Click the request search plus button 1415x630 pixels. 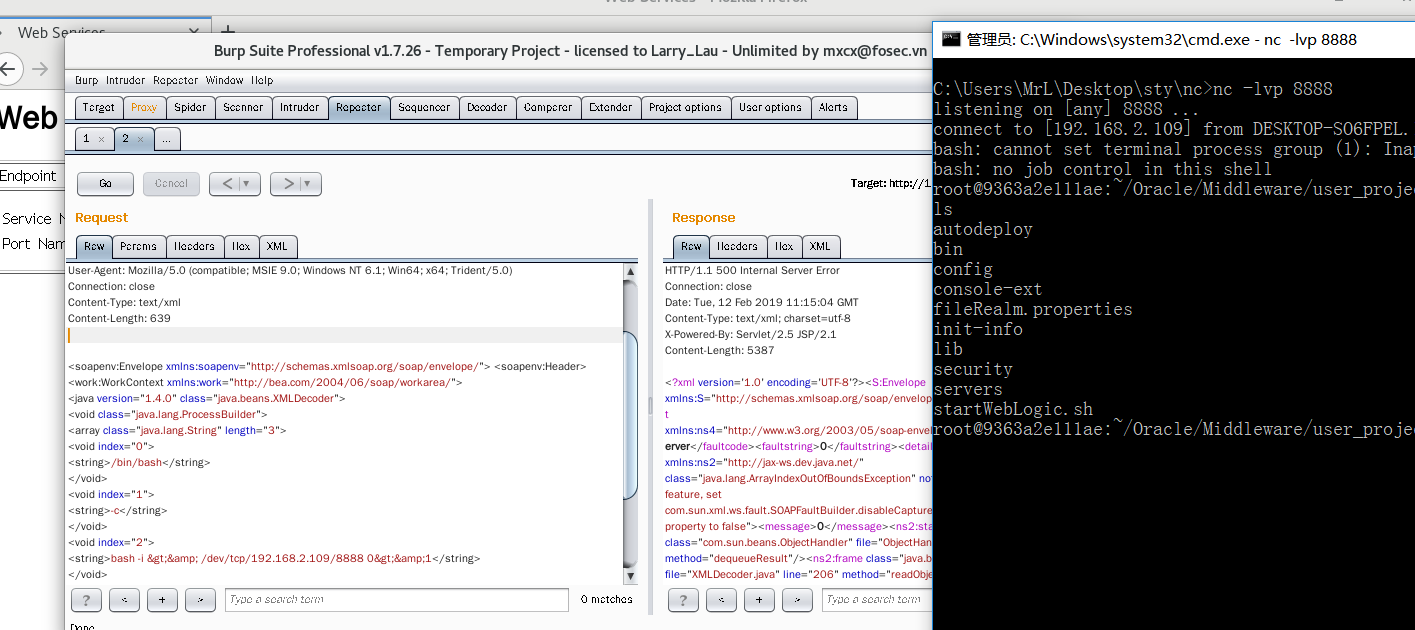coord(162,599)
